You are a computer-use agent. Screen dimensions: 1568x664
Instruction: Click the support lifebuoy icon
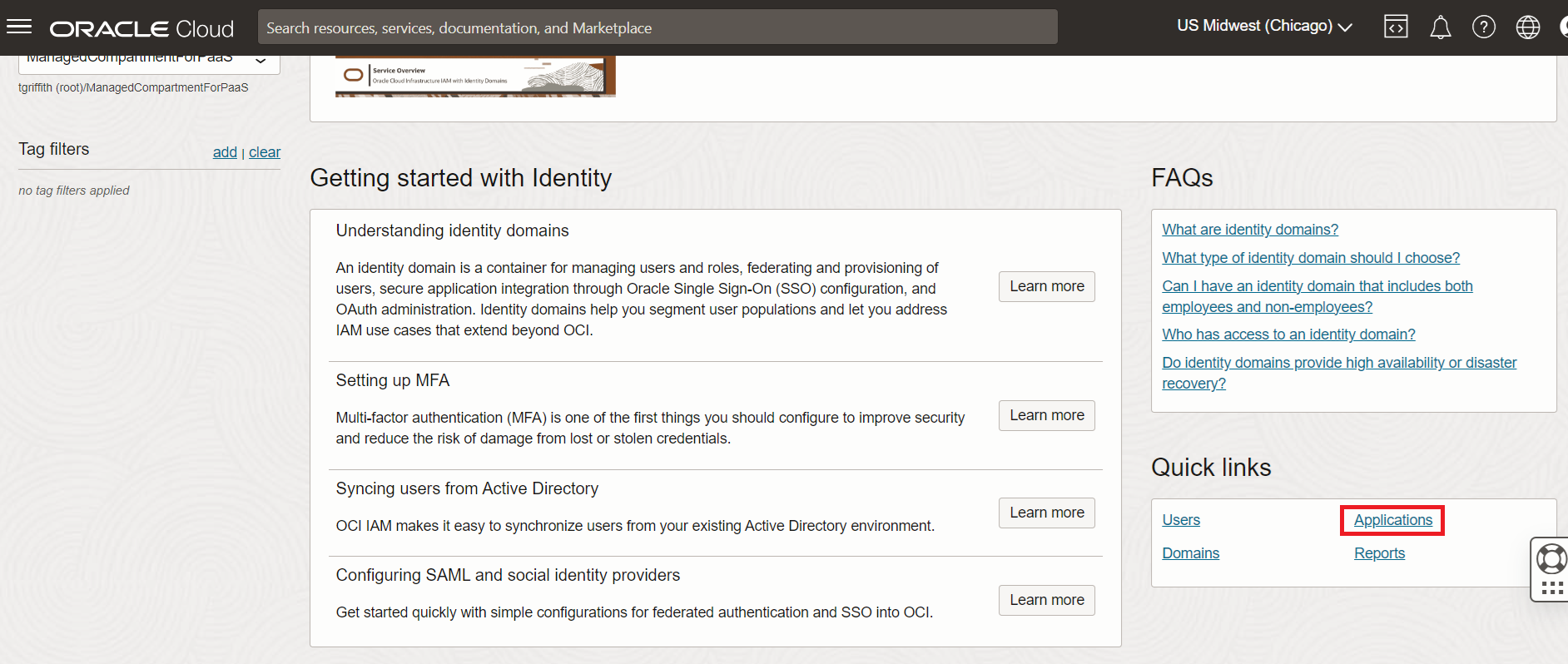pyautogui.click(x=1551, y=558)
